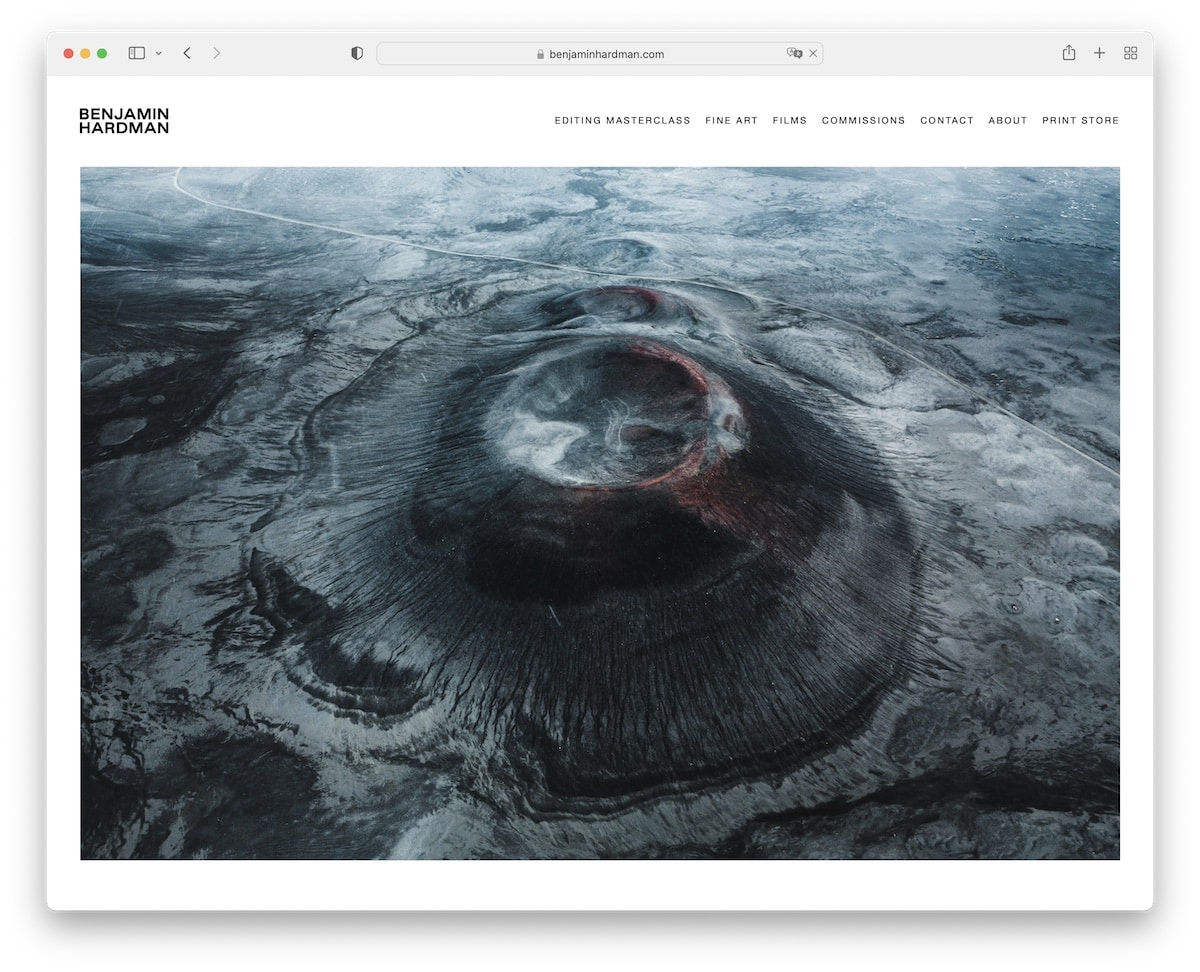Show the tab overview grid

[x=1131, y=52]
